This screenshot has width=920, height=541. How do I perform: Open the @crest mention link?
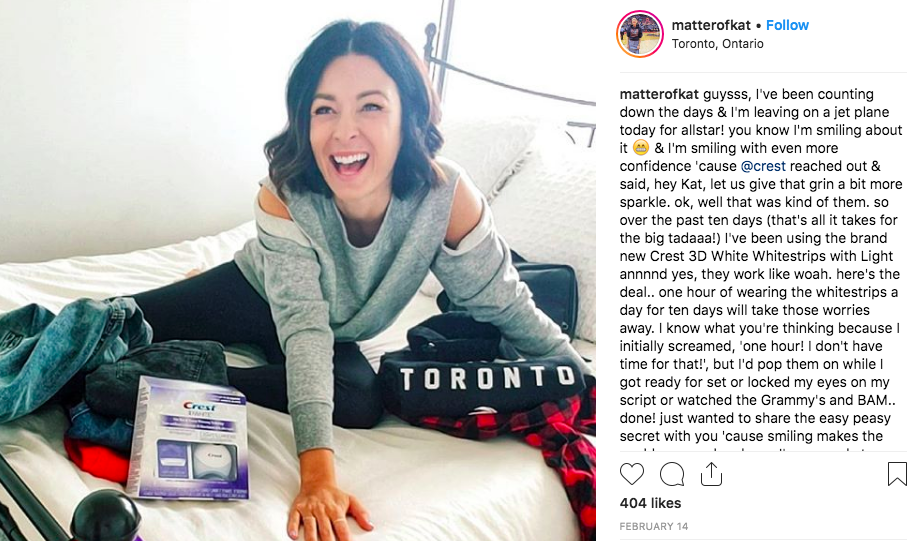(x=763, y=166)
